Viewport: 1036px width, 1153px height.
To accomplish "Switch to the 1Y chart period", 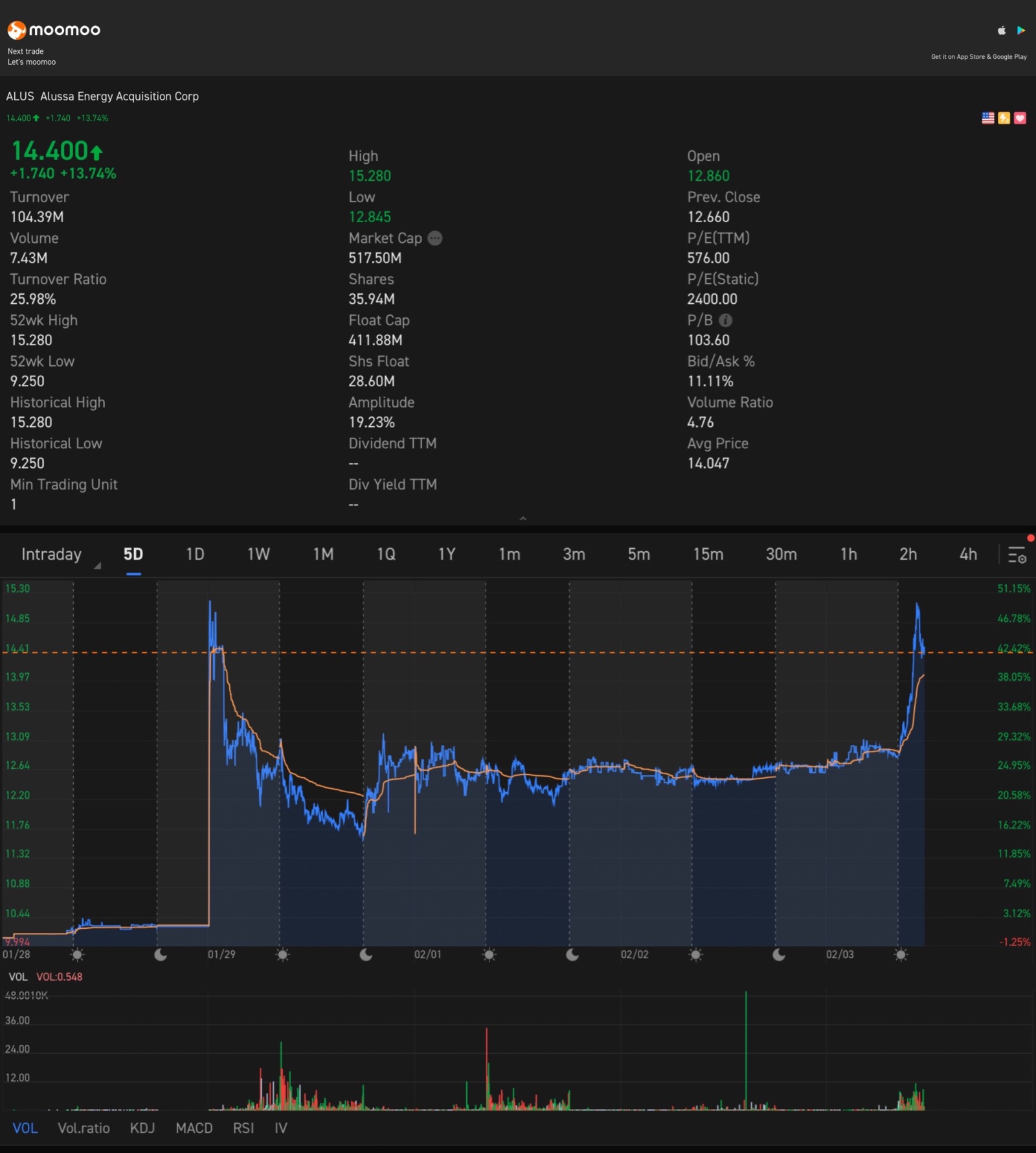I will 447,554.
